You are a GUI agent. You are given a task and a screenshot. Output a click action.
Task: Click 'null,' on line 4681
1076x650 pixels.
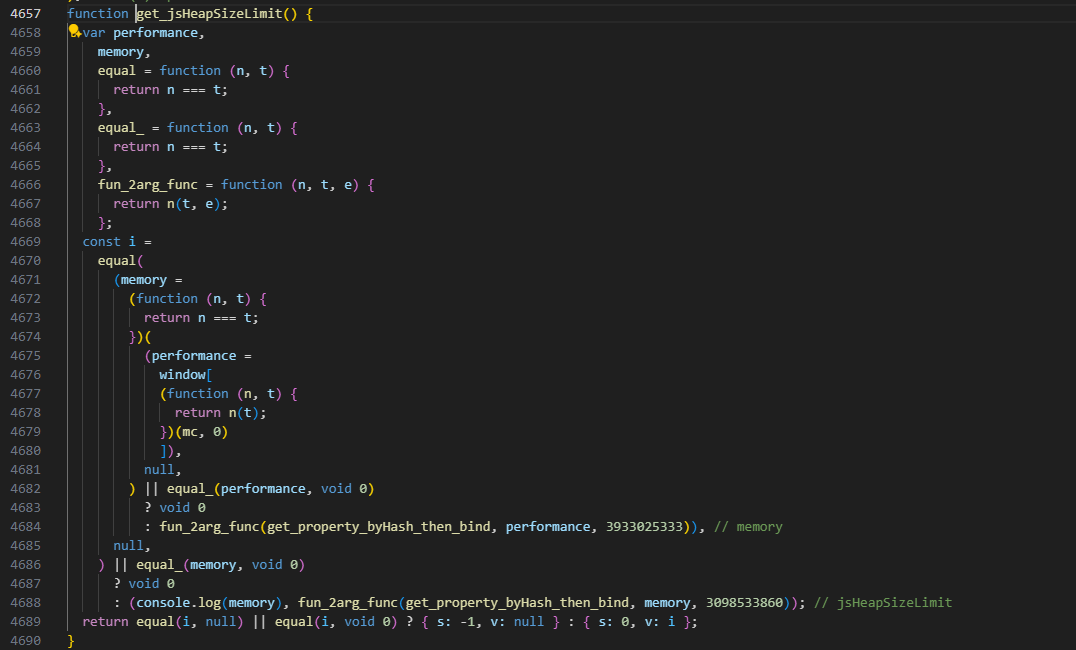point(163,469)
